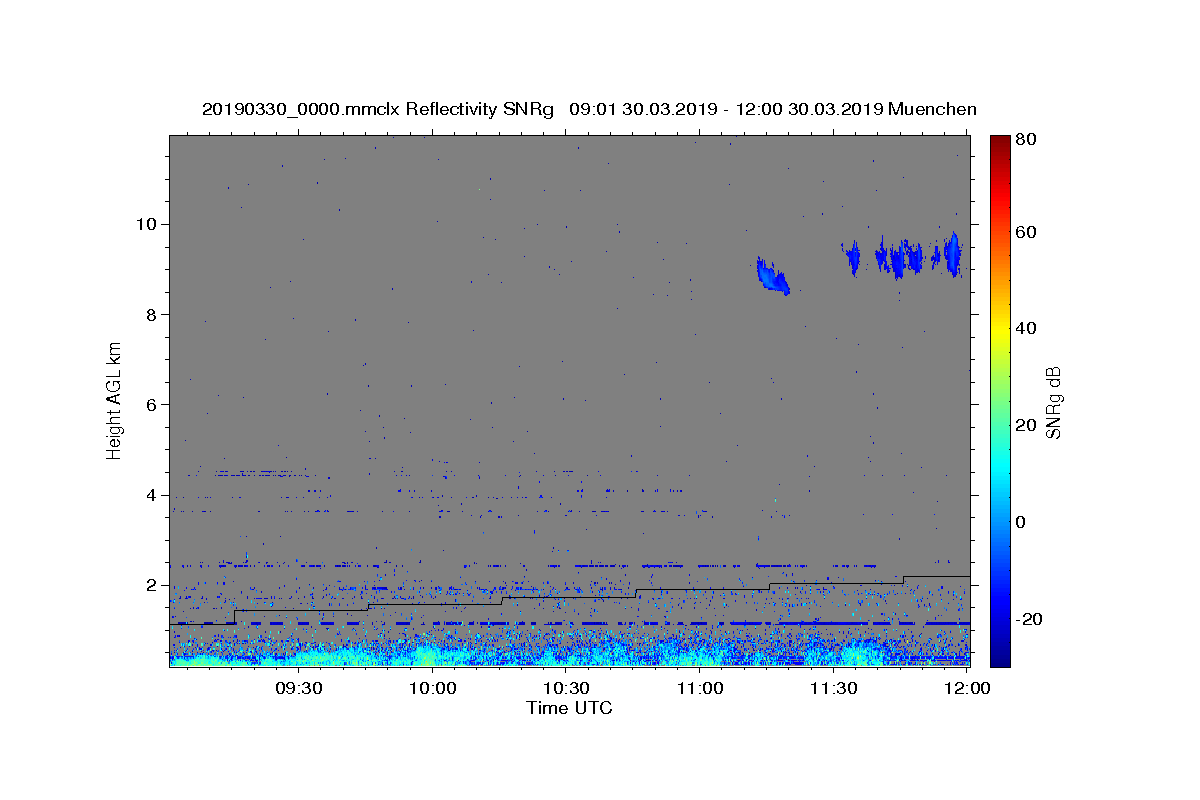
Task: Pick the dark red top of colorbar
Action: click(1000, 142)
